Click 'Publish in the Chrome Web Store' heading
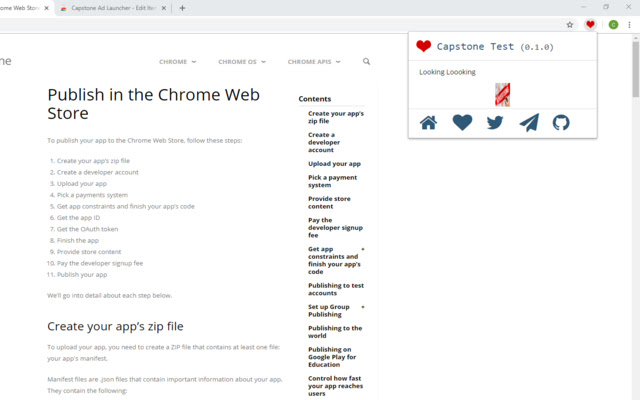Screen dimensions: 640x400 click(x=153, y=104)
